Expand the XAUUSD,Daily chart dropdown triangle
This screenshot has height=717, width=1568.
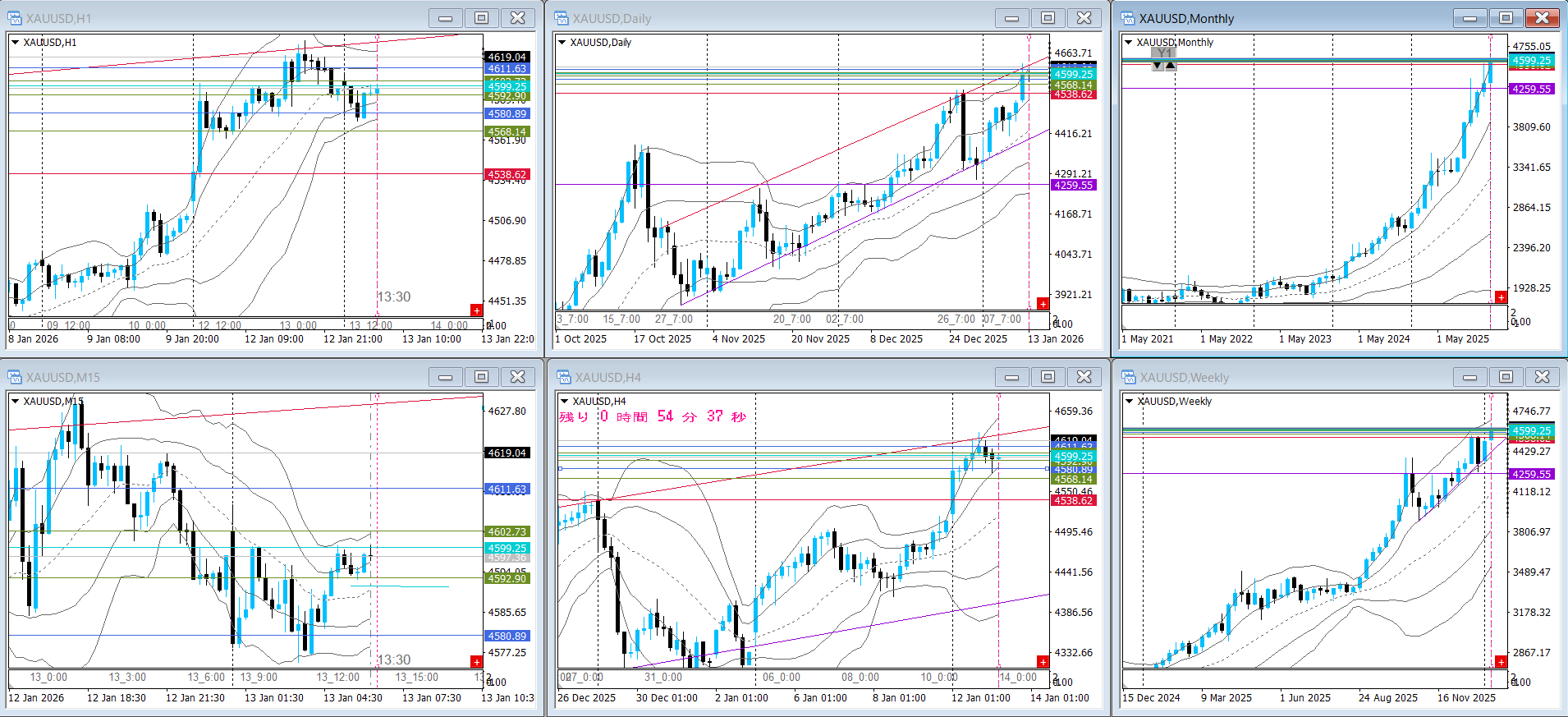coord(562,43)
